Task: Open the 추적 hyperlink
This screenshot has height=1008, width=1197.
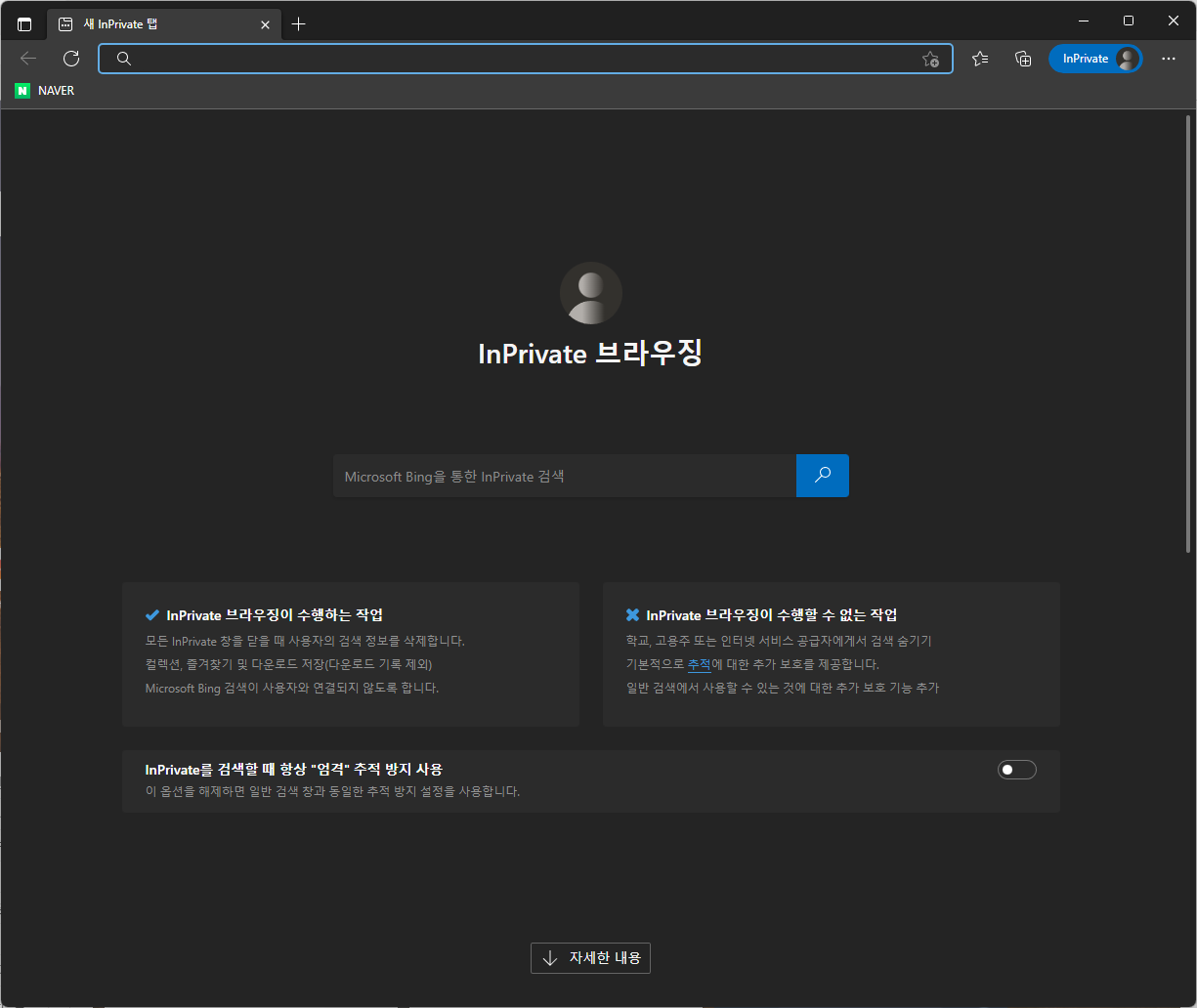Action: click(699, 664)
